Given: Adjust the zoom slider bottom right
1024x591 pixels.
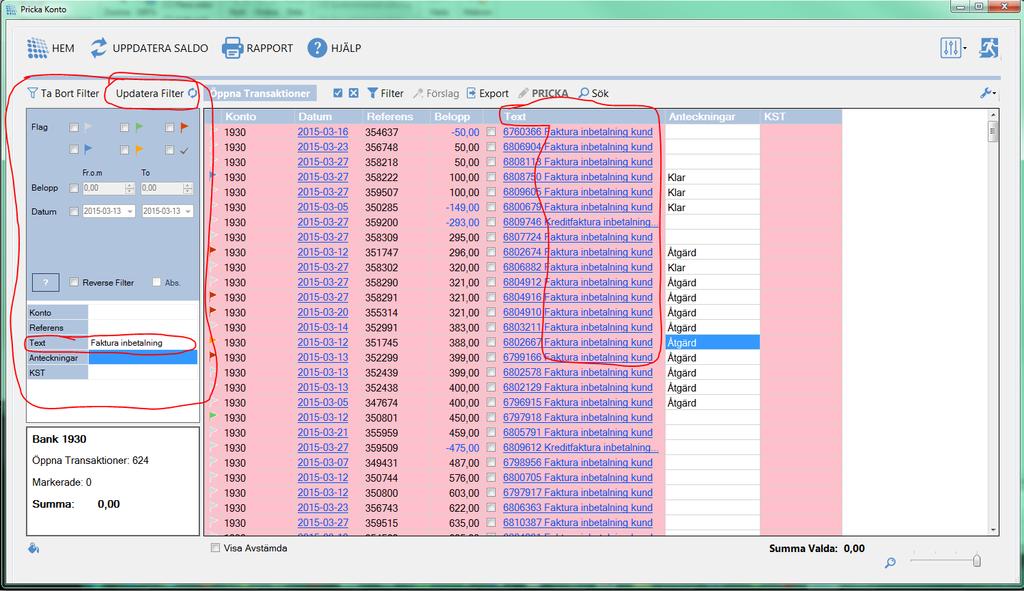Looking at the screenshot, I should (x=976, y=560).
